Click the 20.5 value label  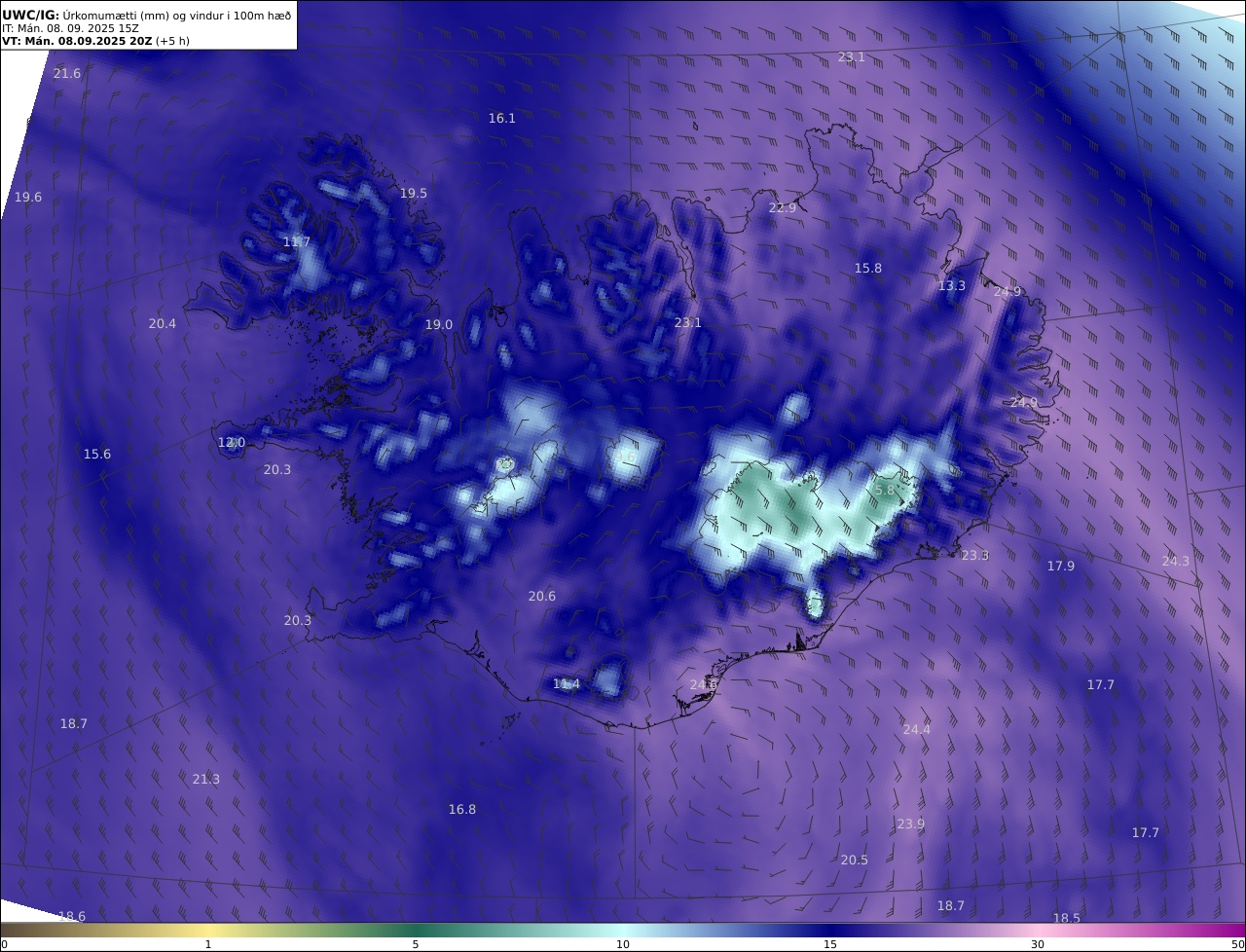(x=855, y=860)
